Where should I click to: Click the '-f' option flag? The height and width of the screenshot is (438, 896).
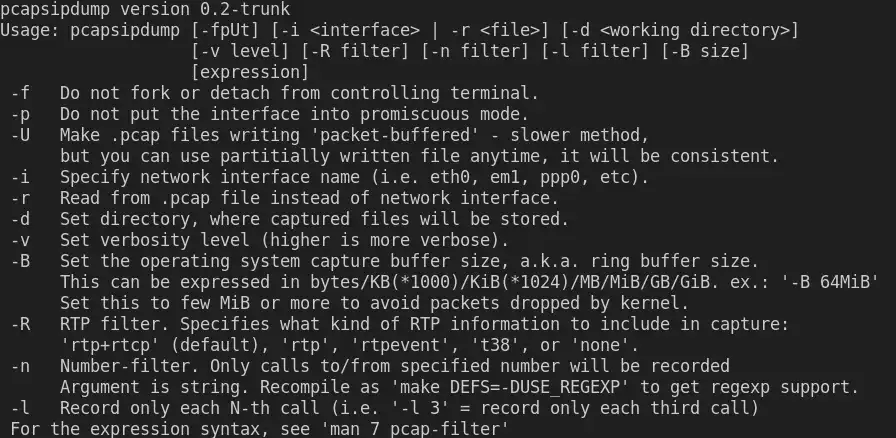pos(20,93)
